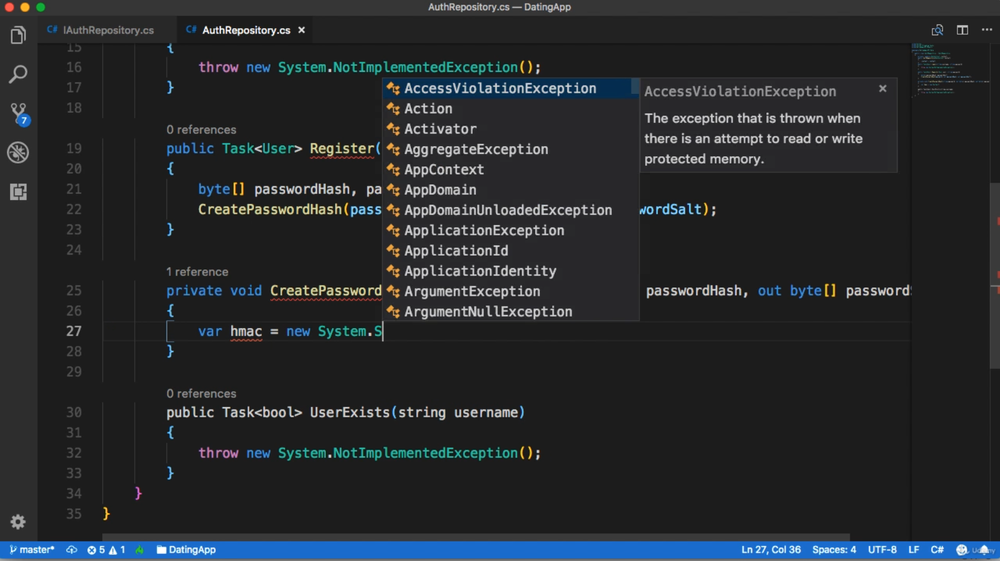Click CreatePasswordHash call on line 22
Image resolution: width=1000 pixels, height=561 pixels.
270,210
